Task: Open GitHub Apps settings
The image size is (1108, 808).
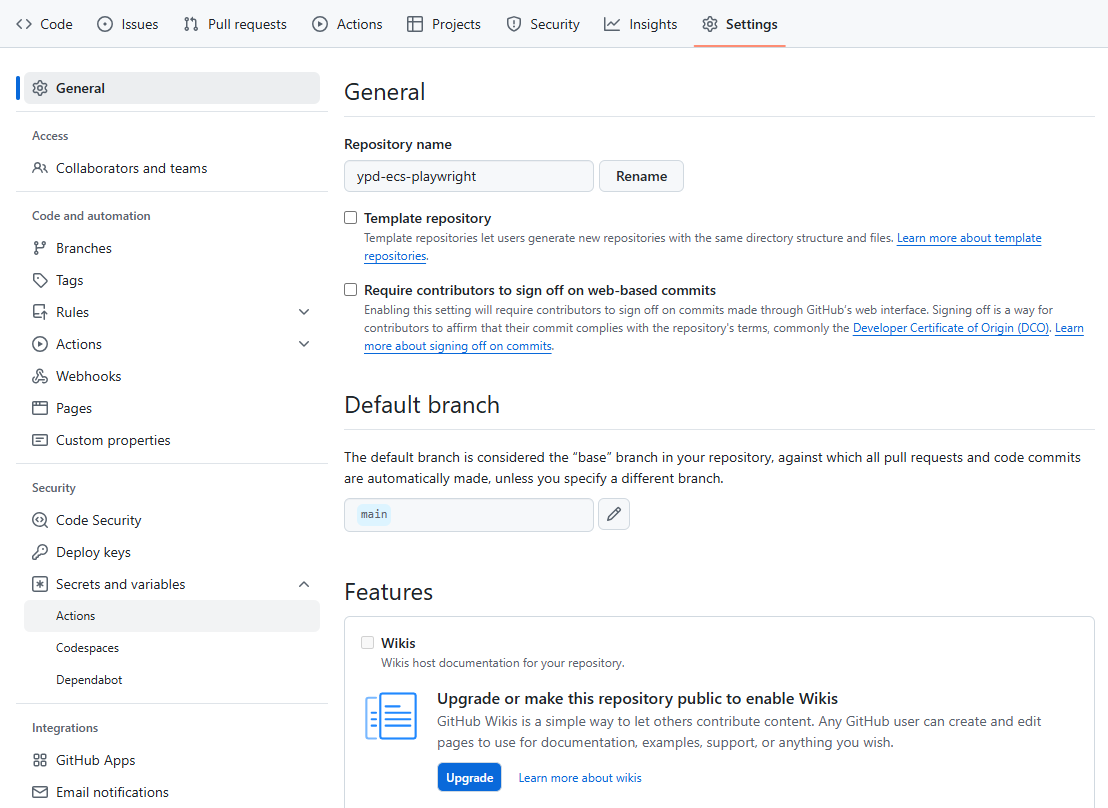Action: pos(172,760)
